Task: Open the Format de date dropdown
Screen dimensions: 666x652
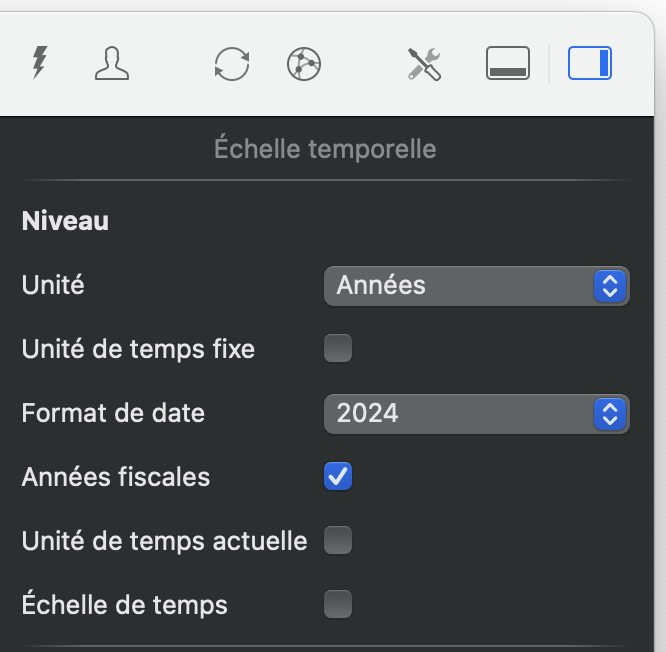Action: pos(476,413)
